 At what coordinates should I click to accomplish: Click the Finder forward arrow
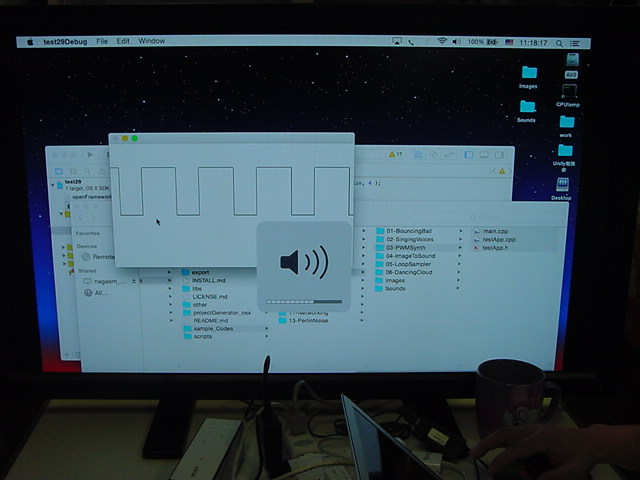click(93, 218)
